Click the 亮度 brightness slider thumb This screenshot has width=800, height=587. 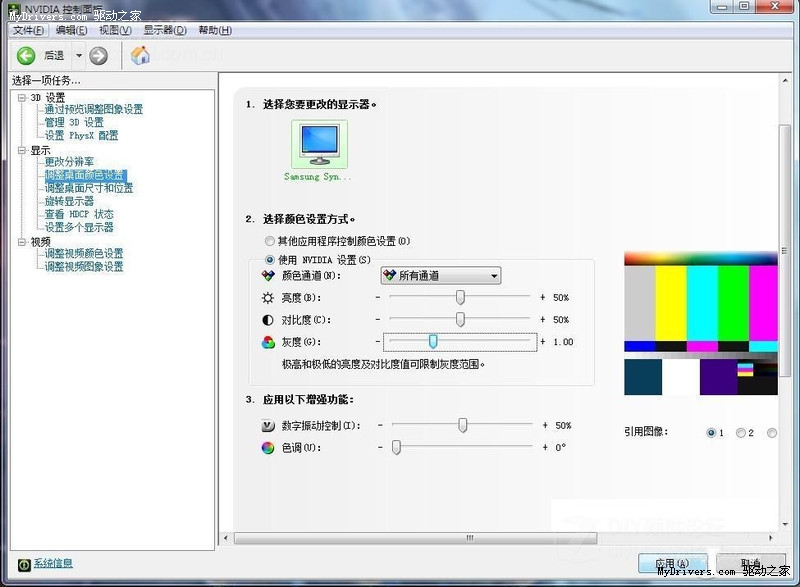(x=460, y=297)
